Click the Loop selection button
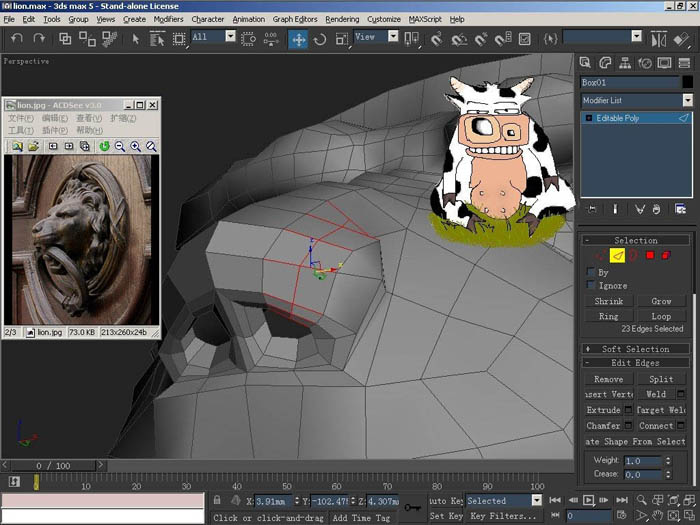This screenshot has width=700, height=525. [661, 316]
